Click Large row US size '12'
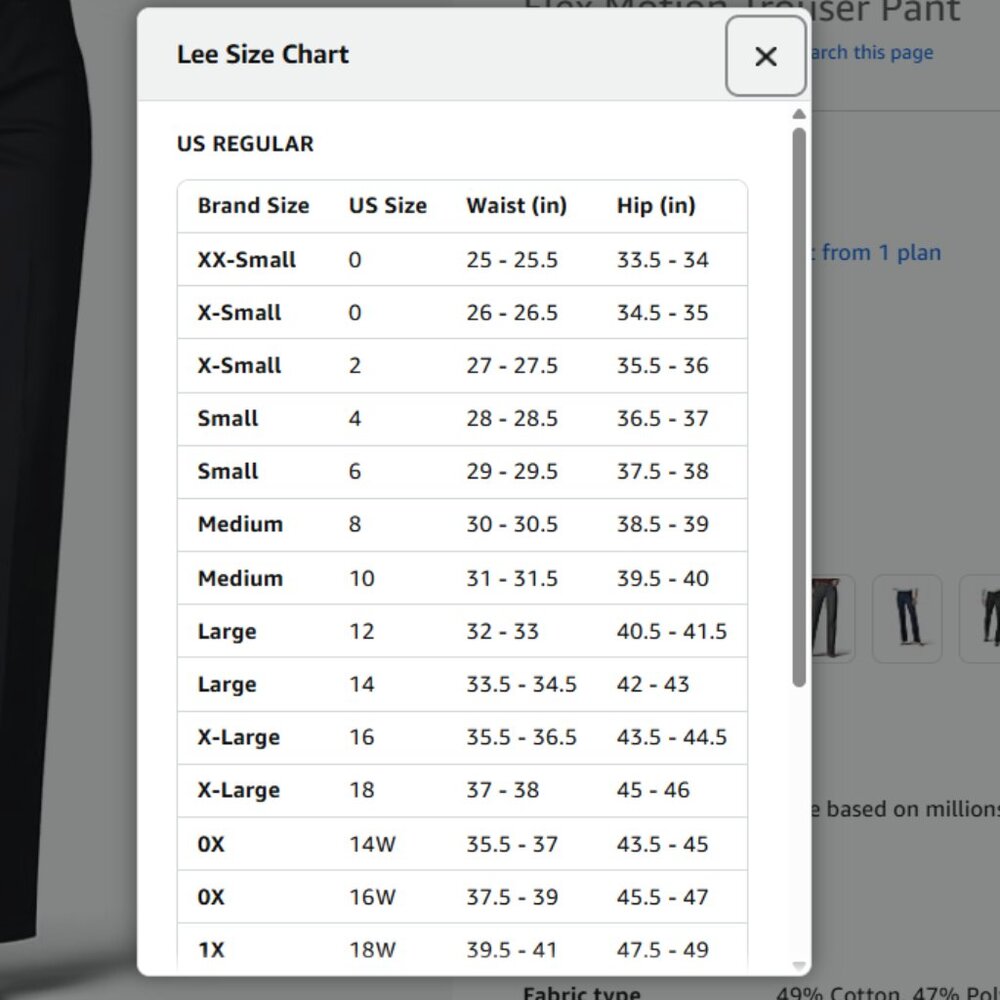This screenshot has width=1000, height=1000. point(362,631)
